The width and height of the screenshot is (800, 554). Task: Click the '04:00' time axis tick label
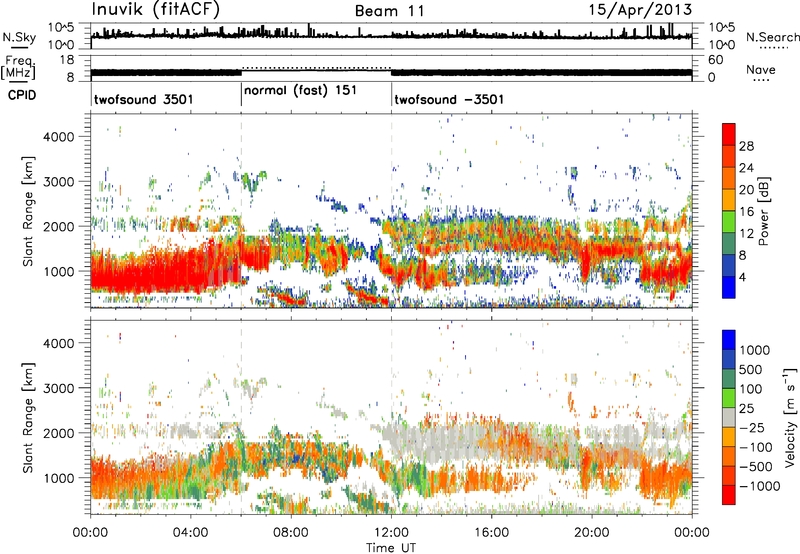click(191, 533)
